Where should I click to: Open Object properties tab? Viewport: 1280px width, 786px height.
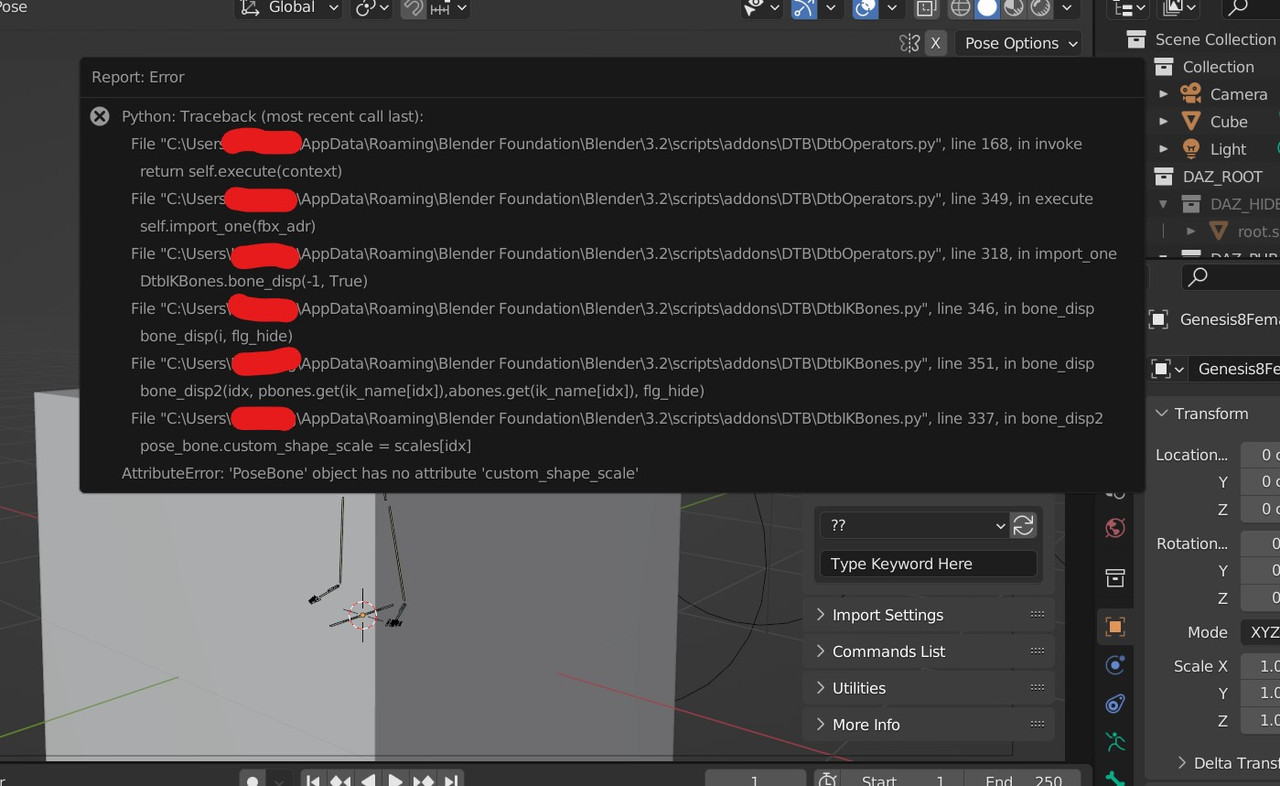[x=1115, y=627]
